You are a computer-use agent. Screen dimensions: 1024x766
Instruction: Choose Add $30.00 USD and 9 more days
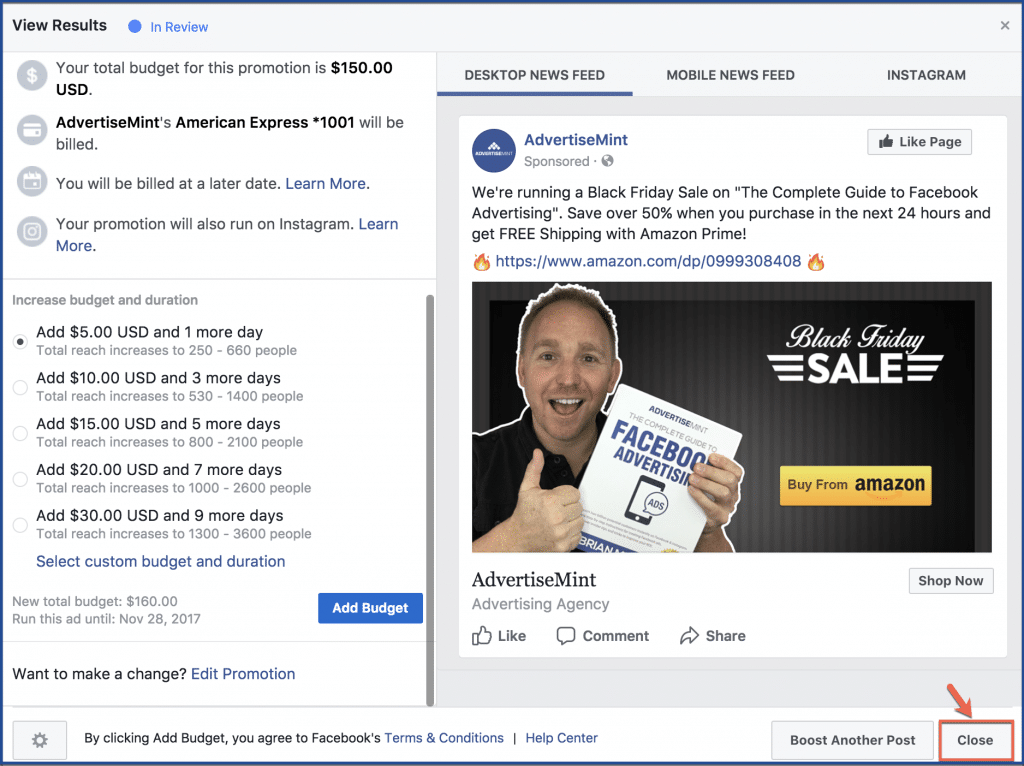coord(20,524)
